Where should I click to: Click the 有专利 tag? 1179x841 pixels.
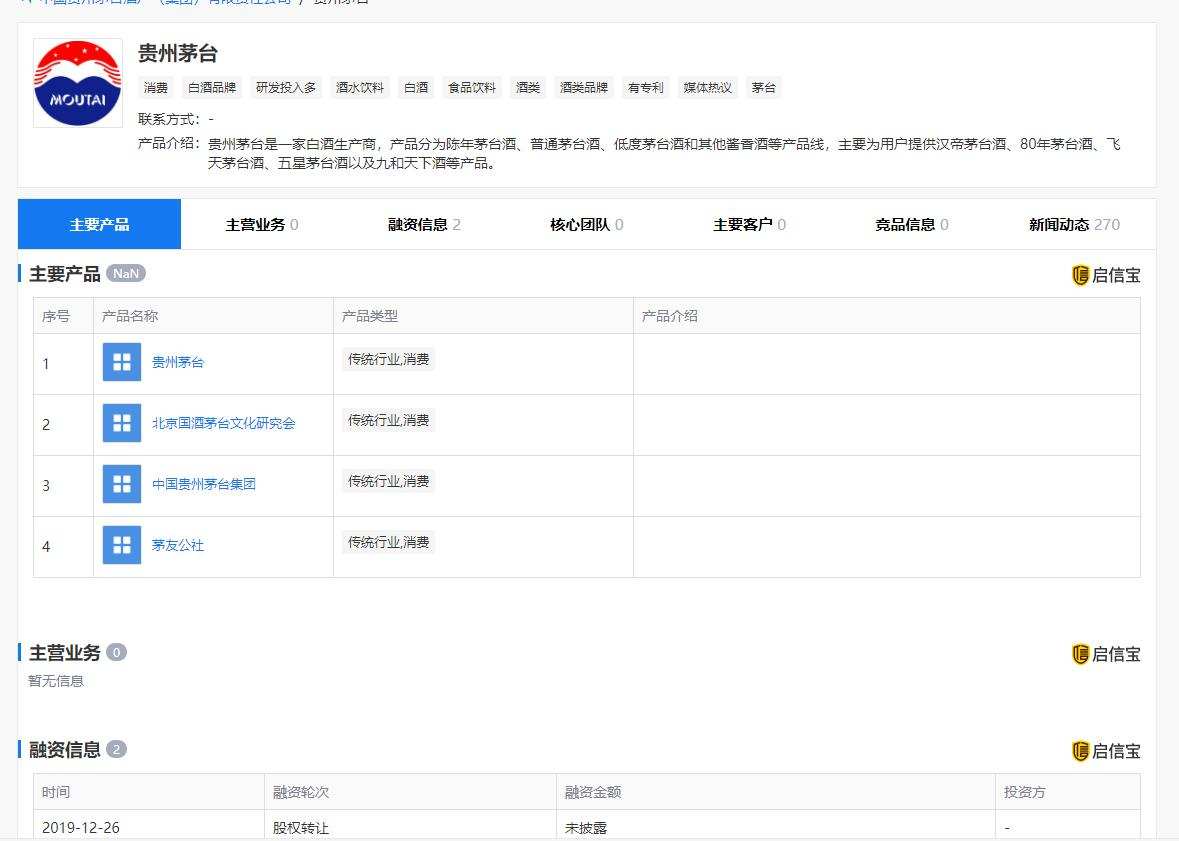646,87
